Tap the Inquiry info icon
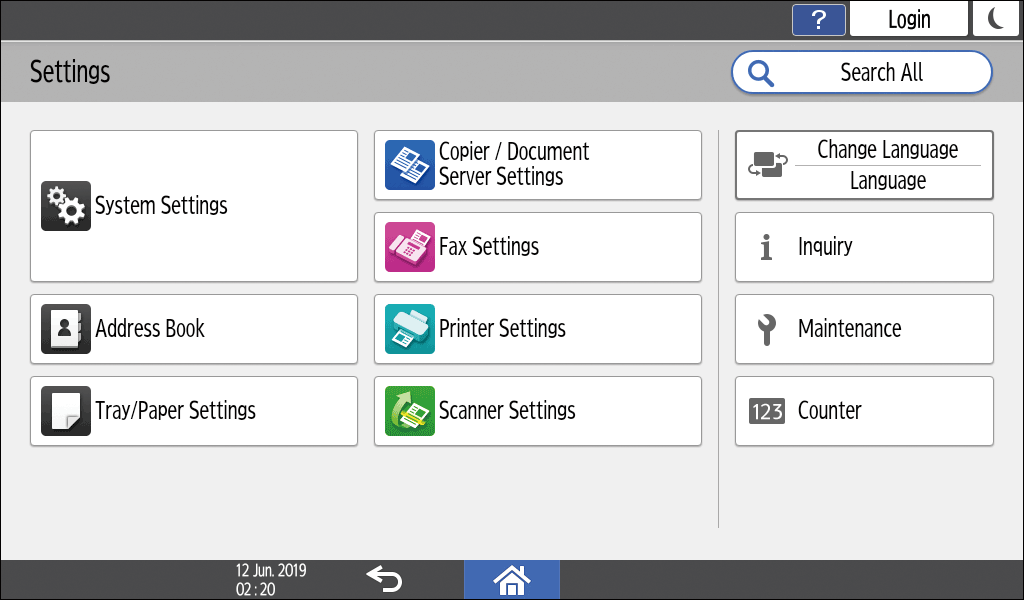1024x600 pixels. point(767,247)
